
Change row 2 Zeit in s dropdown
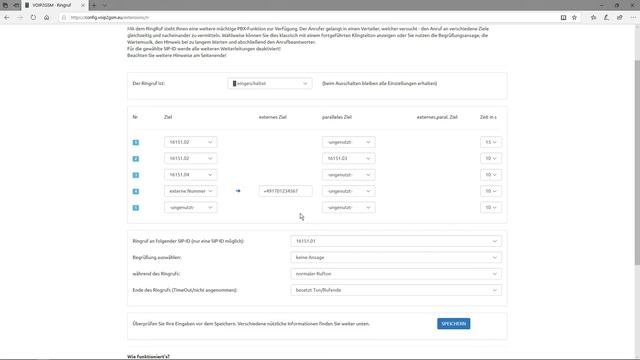491,158
